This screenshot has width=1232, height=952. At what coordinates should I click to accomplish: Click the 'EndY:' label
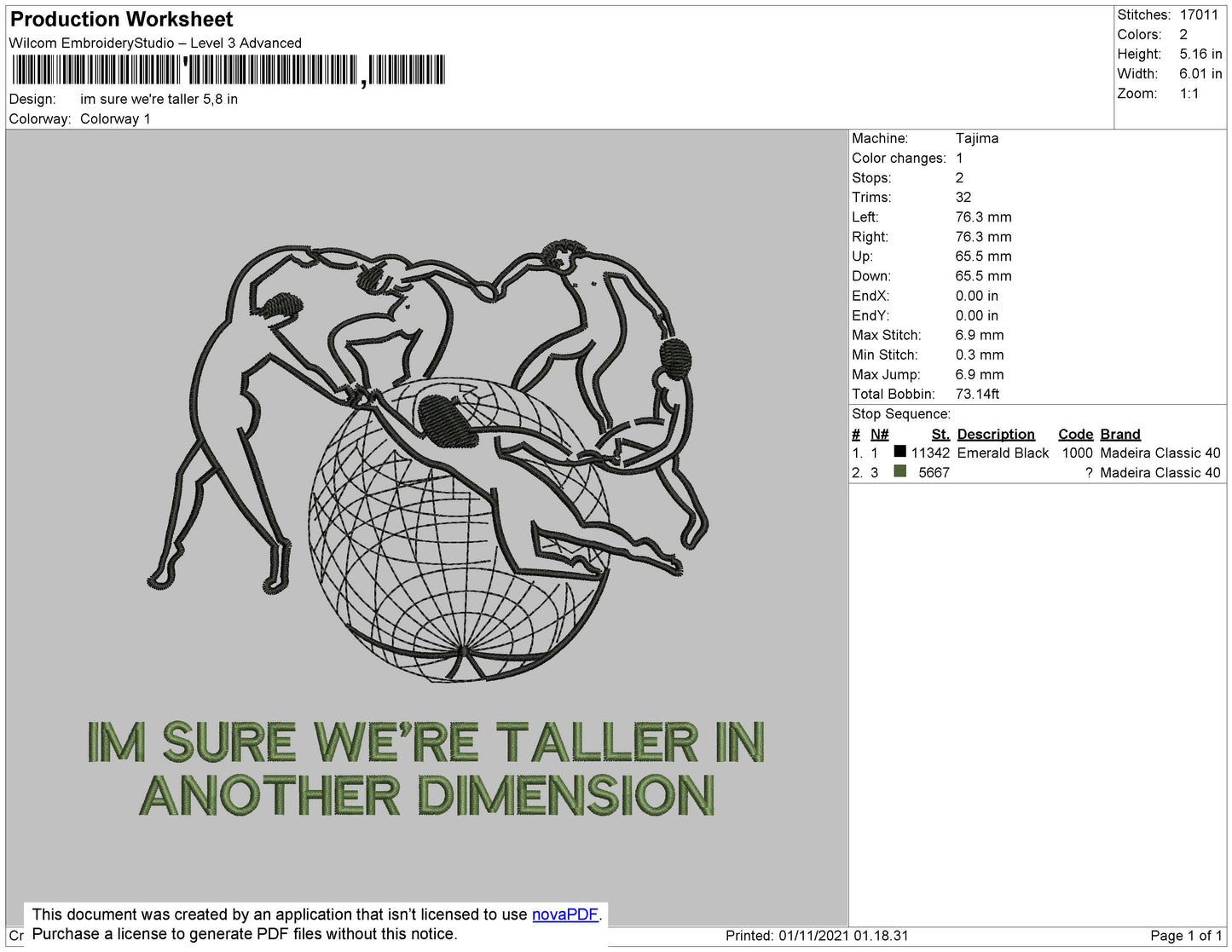click(x=870, y=315)
